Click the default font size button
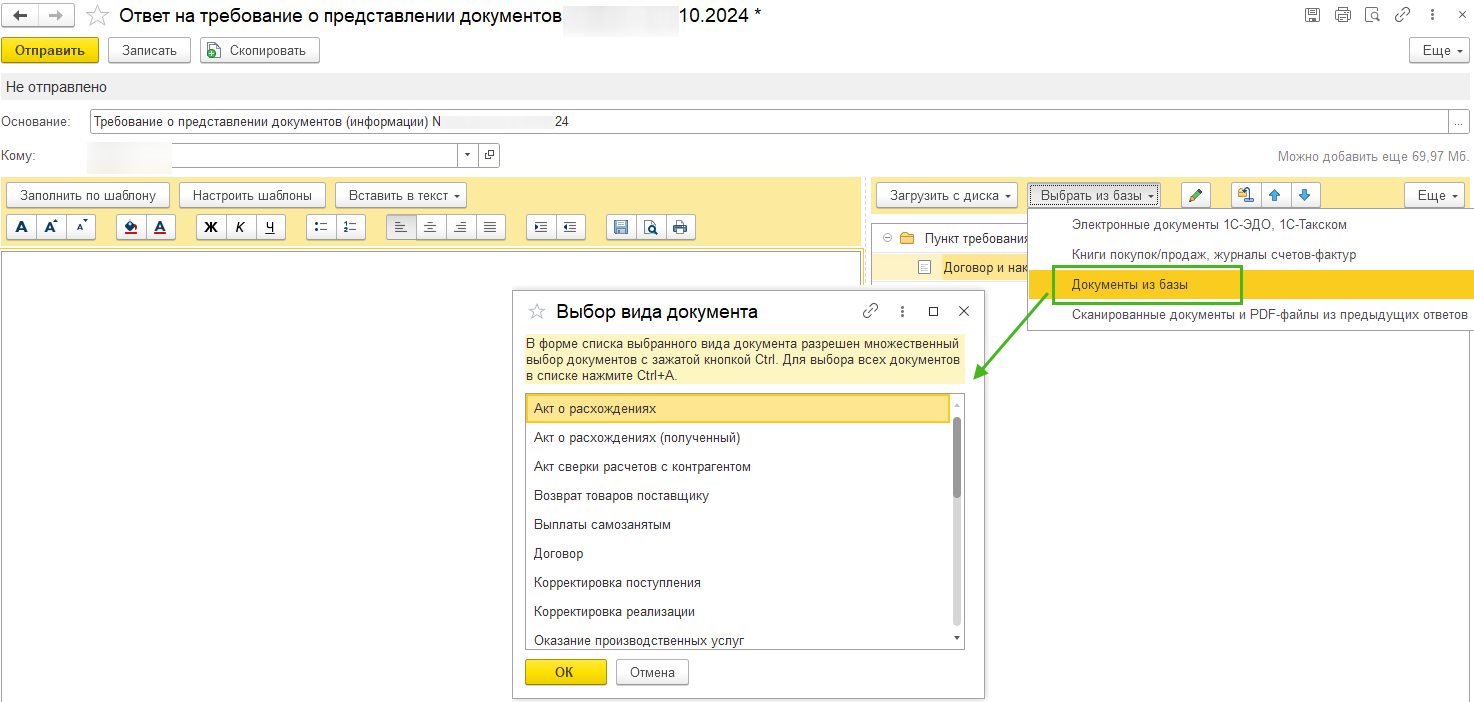The width and height of the screenshot is (1474, 702). (21, 227)
